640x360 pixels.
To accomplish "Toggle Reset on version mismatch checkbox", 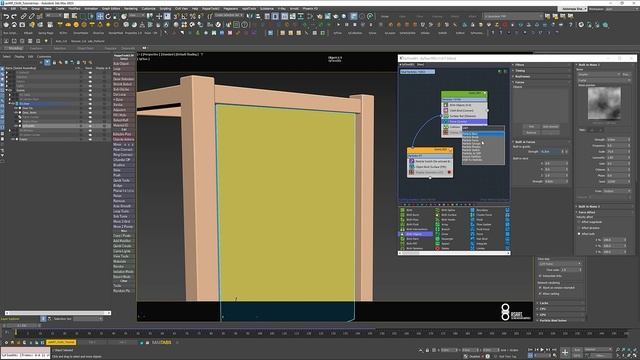I will coord(540,288).
